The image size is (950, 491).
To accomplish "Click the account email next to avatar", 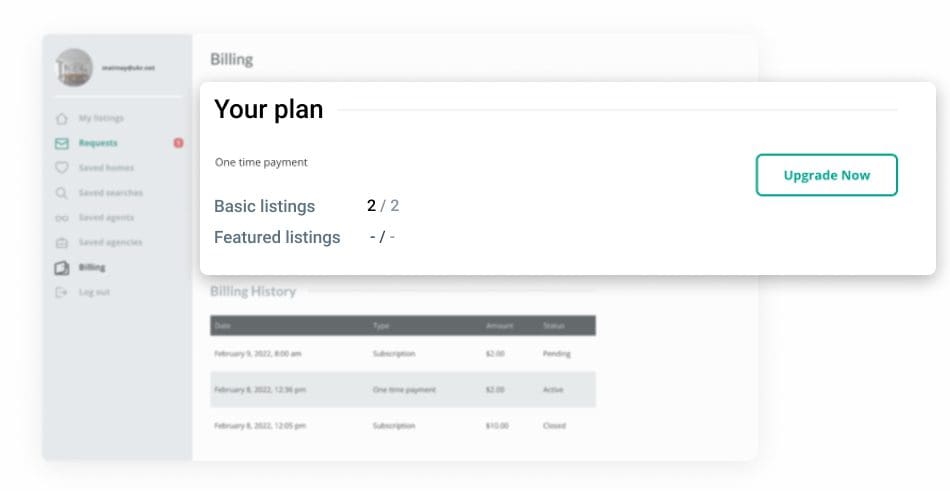I will click(x=128, y=68).
